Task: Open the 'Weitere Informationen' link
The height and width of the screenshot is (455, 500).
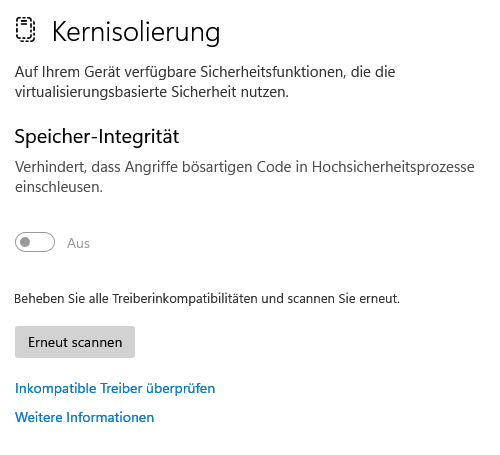Action: [85, 417]
